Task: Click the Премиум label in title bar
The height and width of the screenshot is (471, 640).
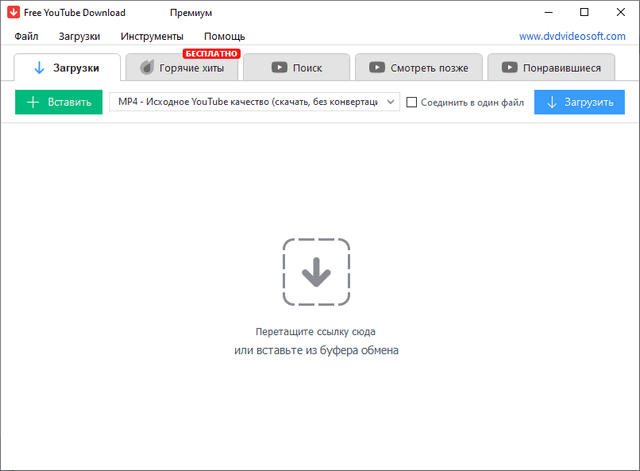Action: click(x=191, y=12)
